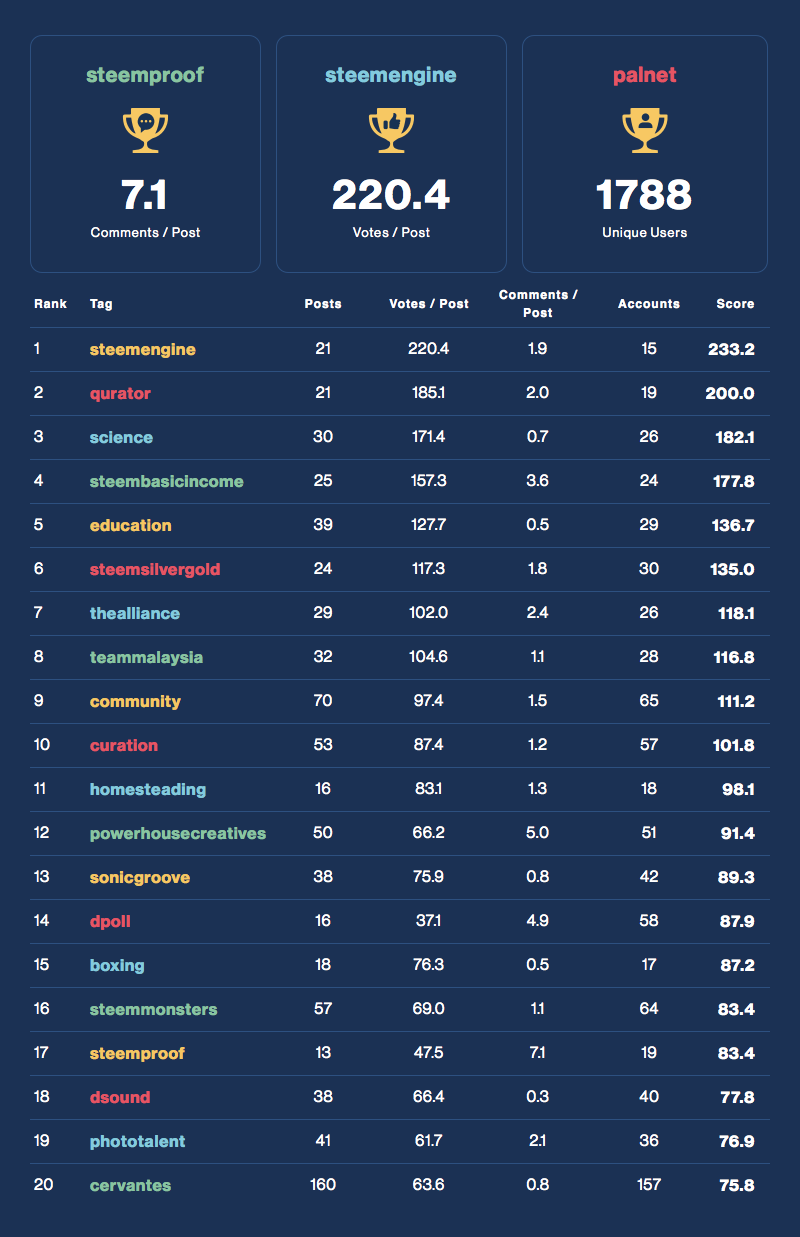Open the steemproof card title
Screen dimensions: 800x1237
click(x=145, y=75)
